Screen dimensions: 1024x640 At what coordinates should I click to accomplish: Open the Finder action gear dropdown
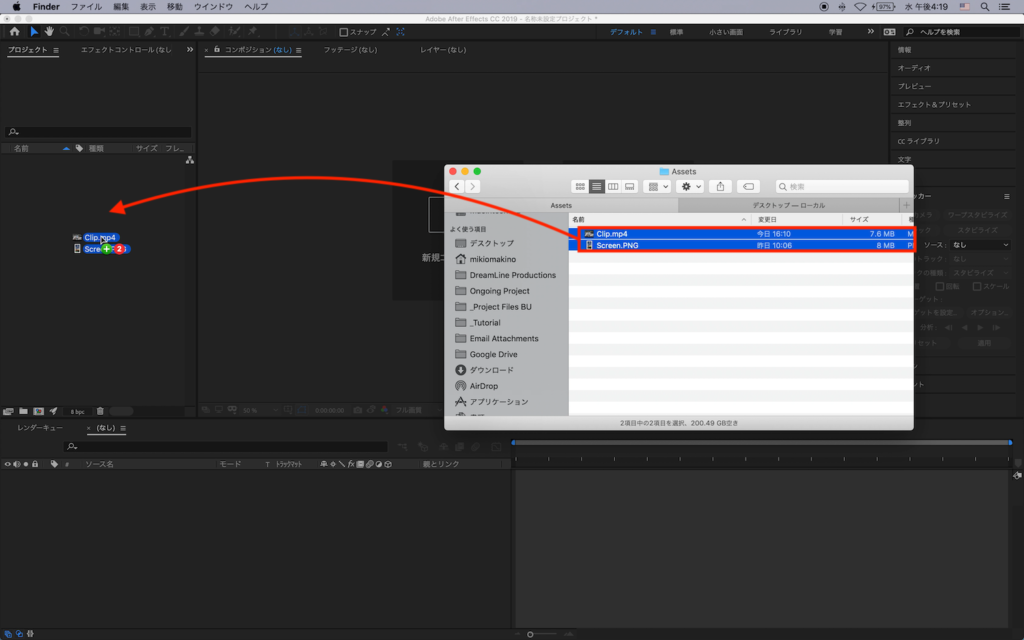pyautogui.click(x=690, y=187)
